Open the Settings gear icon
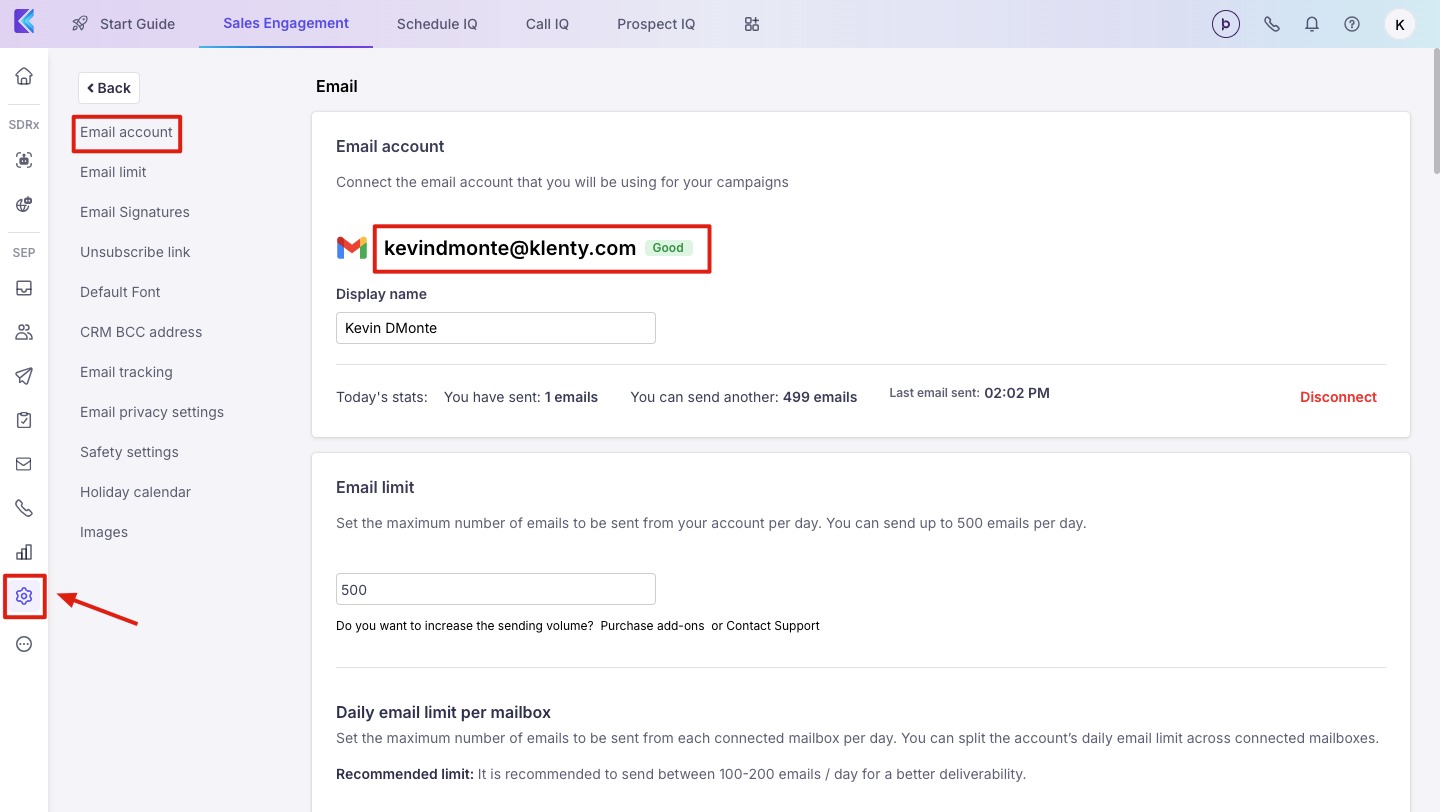Viewport: 1440px width, 812px height. [24, 597]
